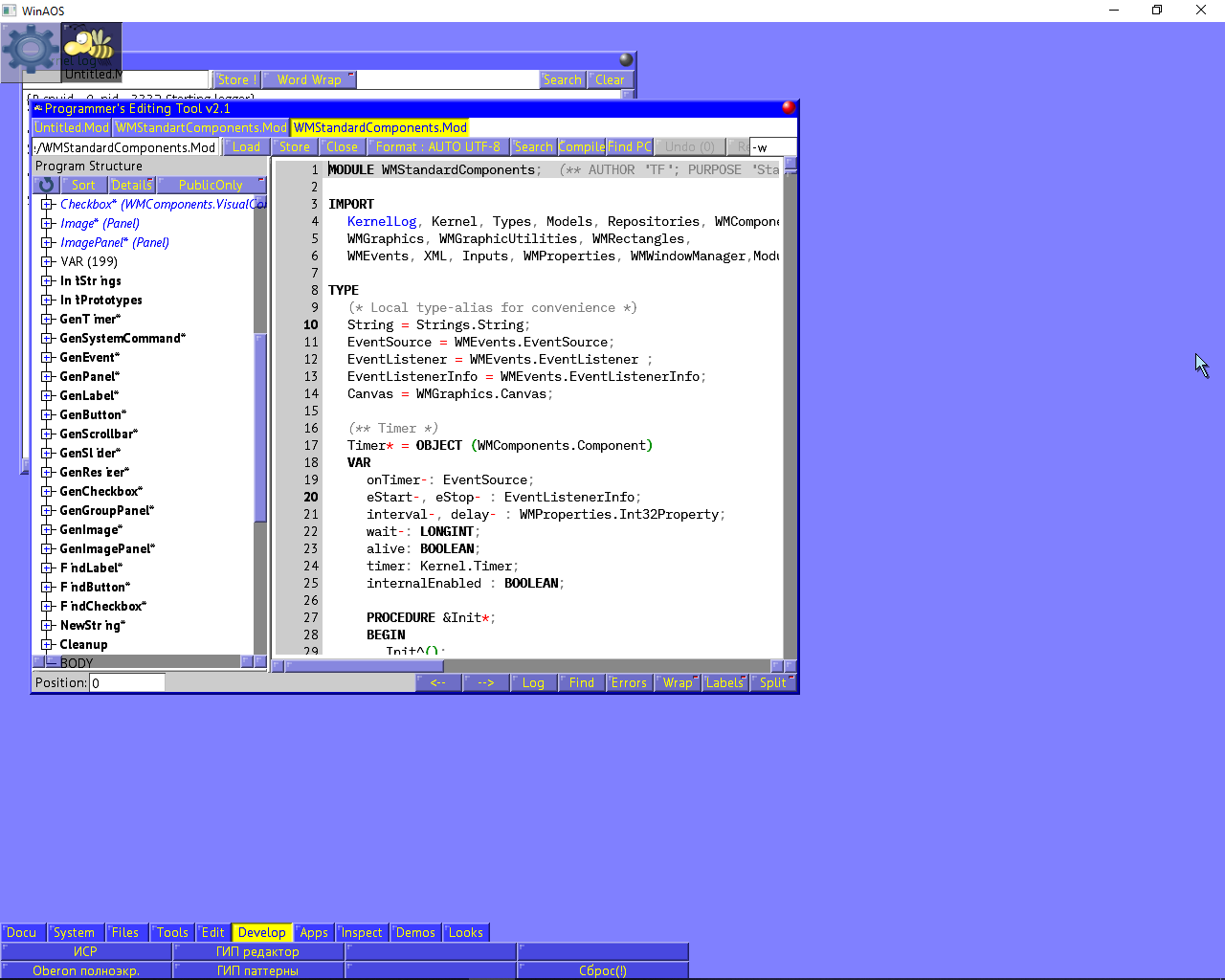Click the gear icon on the desktop
Image resolution: width=1225 pixels, height=980 pixels.
31,50
